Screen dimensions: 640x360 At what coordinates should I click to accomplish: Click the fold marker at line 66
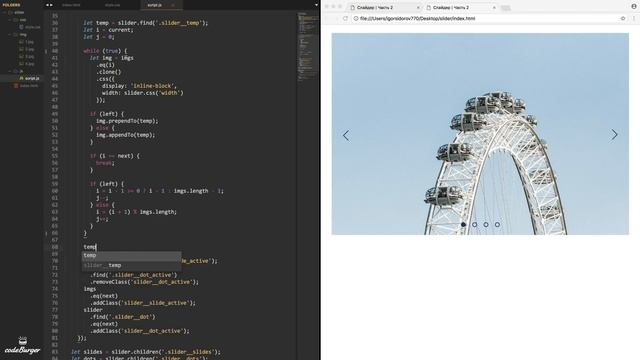(46, 233)
